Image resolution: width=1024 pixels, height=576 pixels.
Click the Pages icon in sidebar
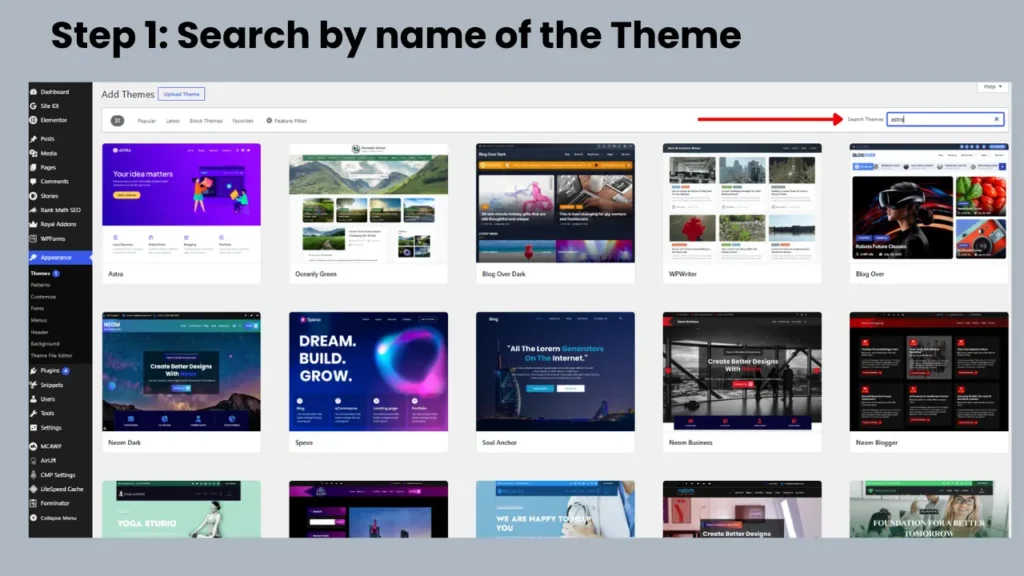coord(33,167)
